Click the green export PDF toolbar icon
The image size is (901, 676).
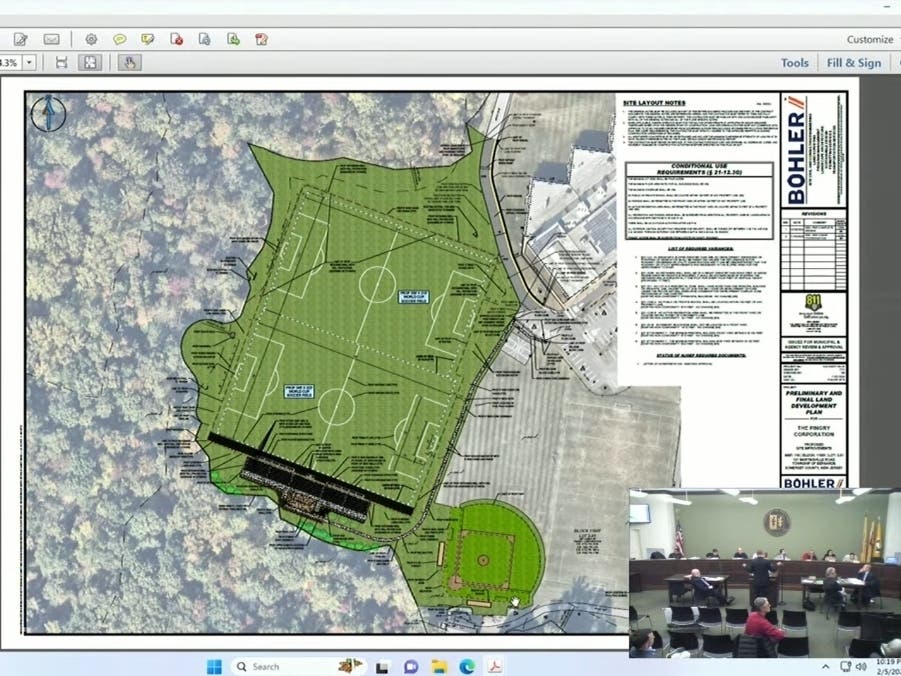point(232,38)
